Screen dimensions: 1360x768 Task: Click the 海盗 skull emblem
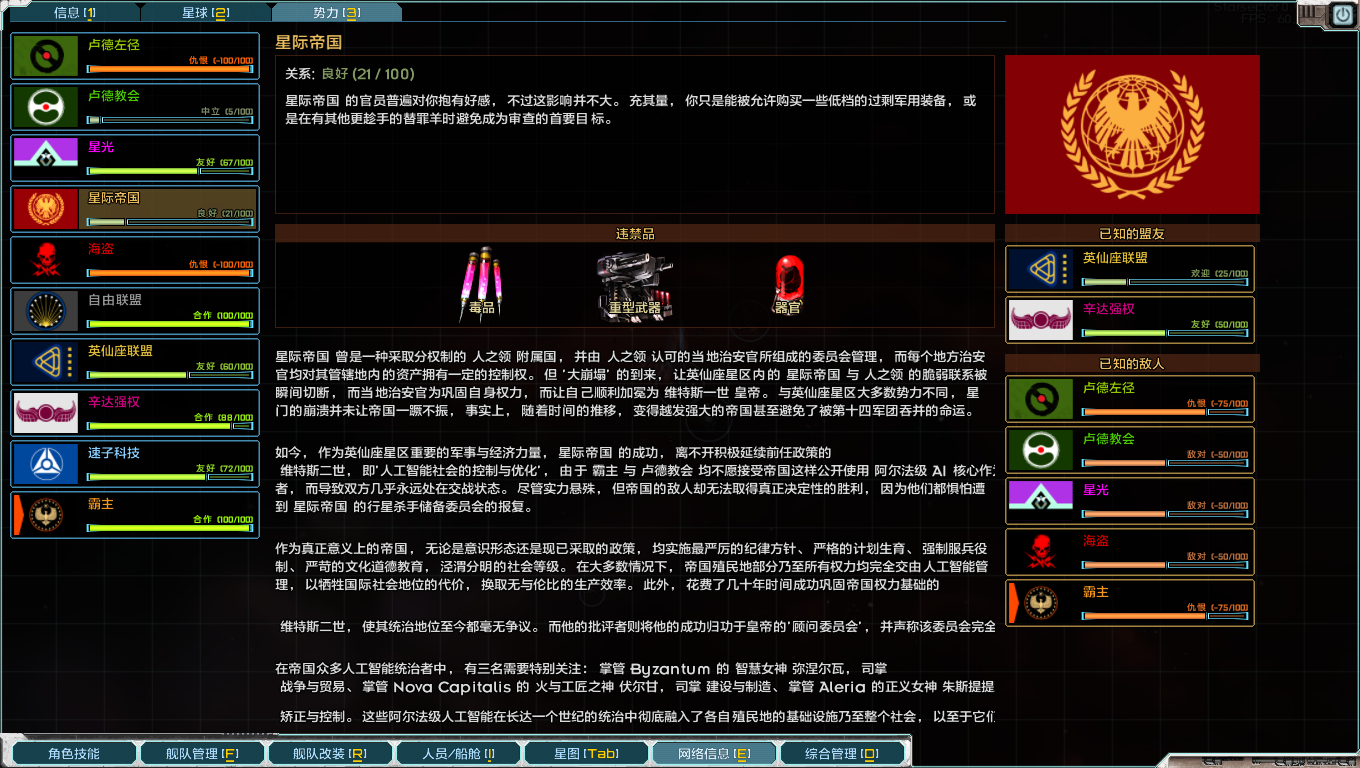[x=45, y=259]
